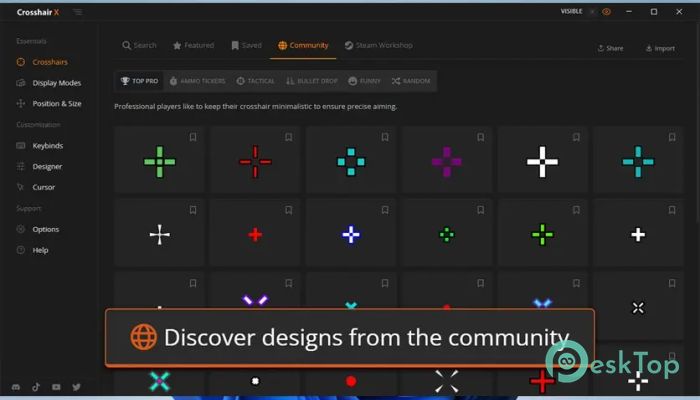This screenshot has height=400, width=700.
Task: Select the red outlined gap crosshair
Action: coord(255,162)
